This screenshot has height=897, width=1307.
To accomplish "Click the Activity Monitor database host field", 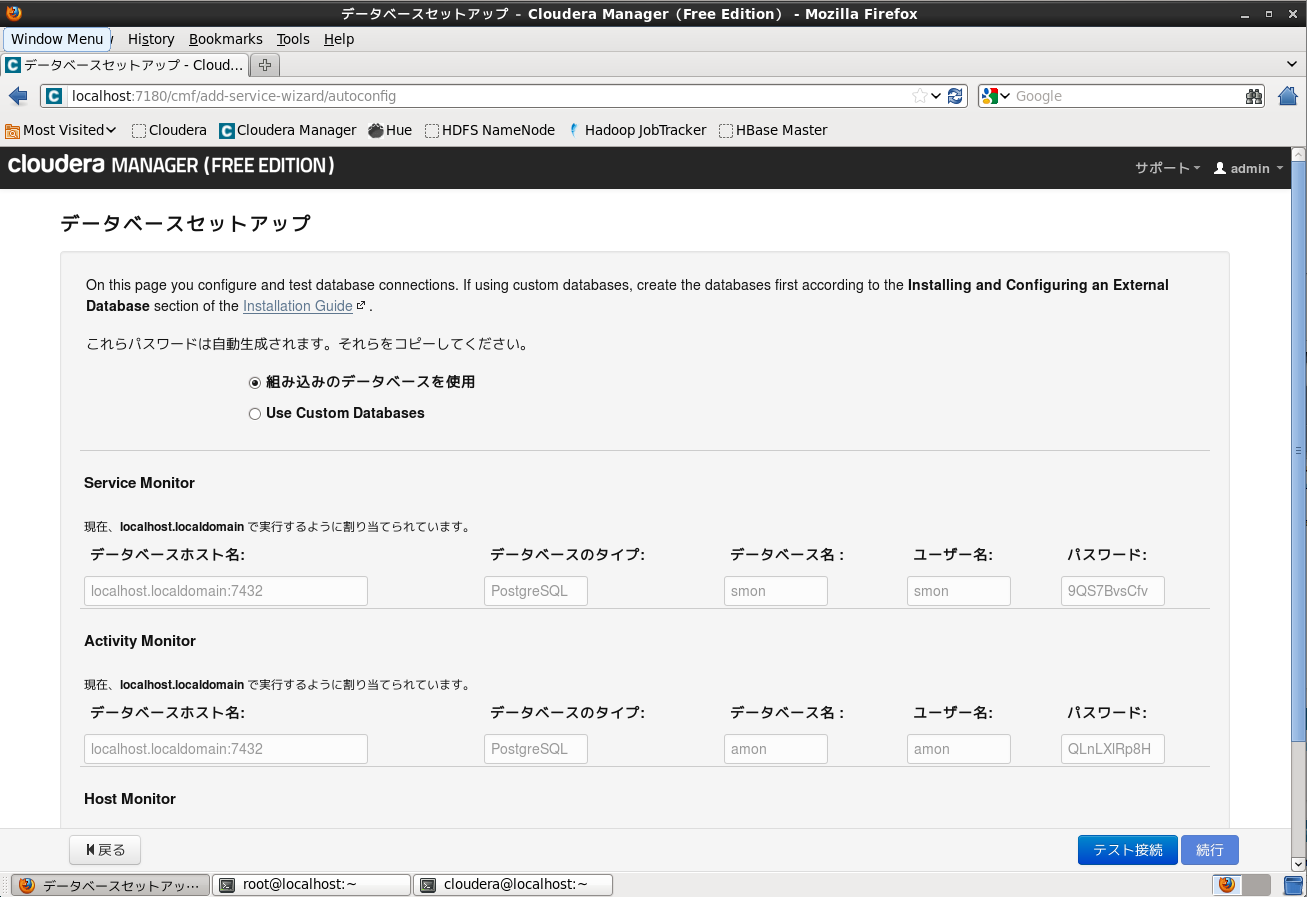I will click(x=226, y=749).
